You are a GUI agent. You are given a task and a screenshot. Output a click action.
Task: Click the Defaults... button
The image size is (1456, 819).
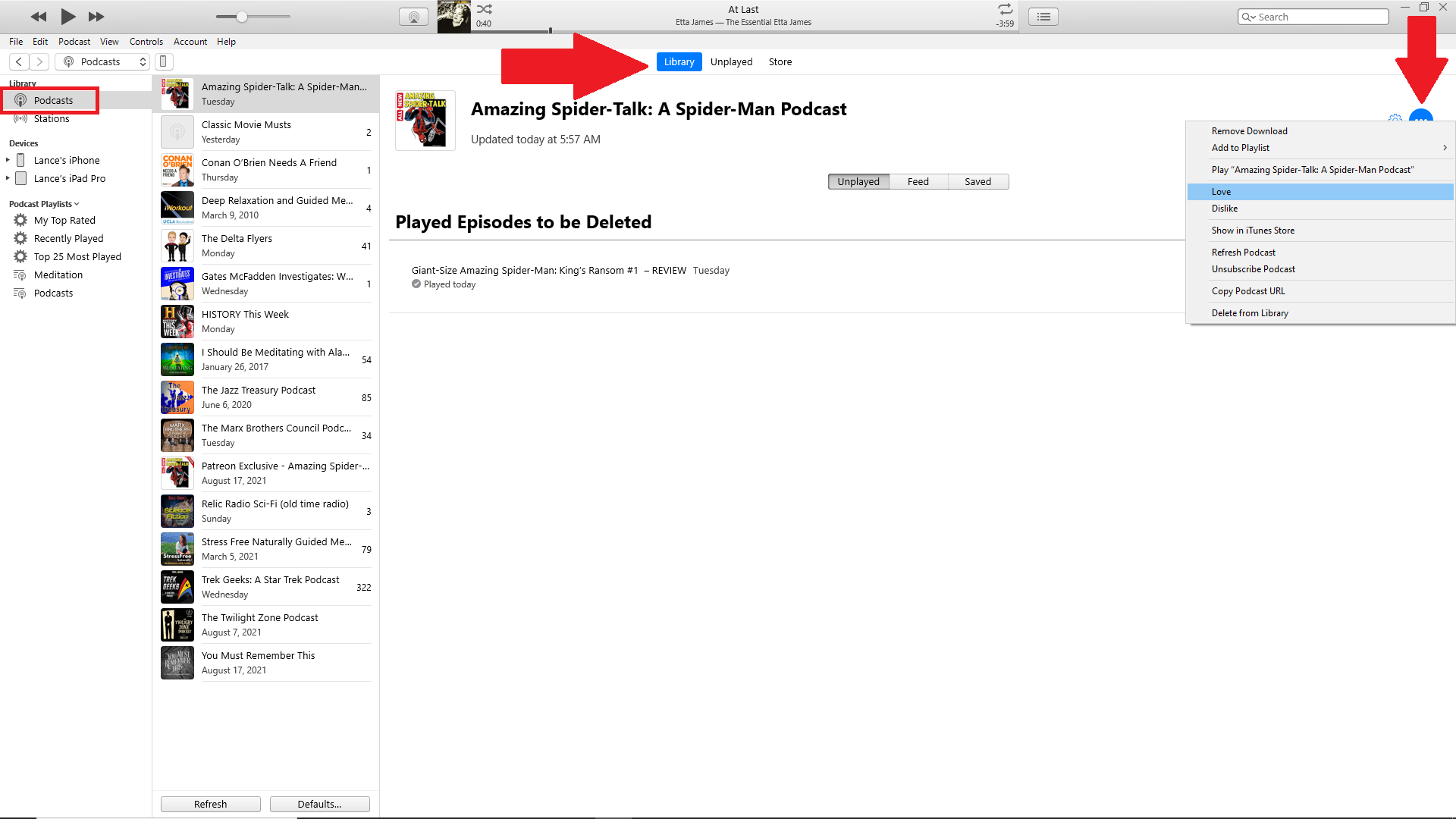pyautogui.click(x=319, y=805)
